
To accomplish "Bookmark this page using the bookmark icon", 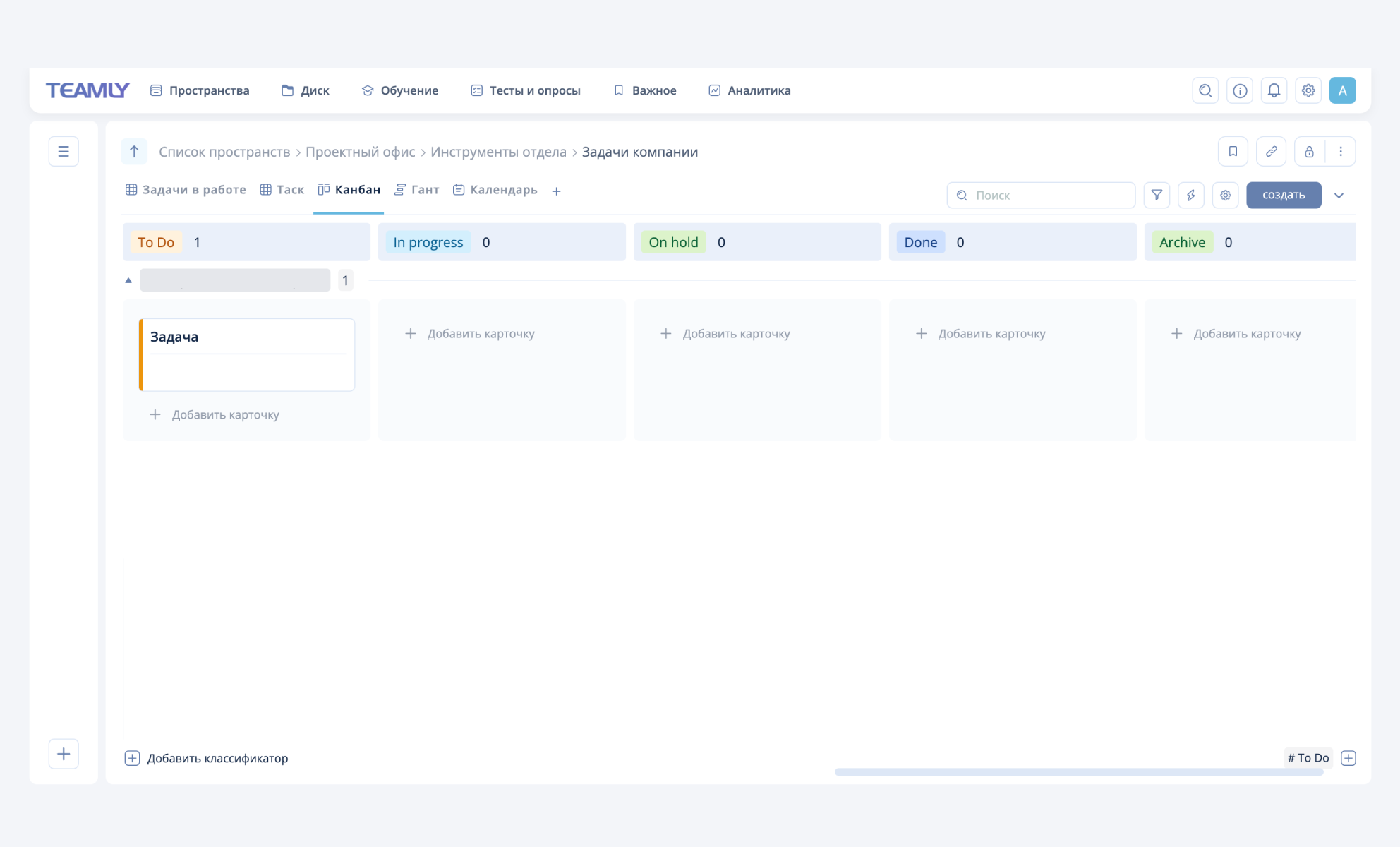I will tap(1233, 151).
